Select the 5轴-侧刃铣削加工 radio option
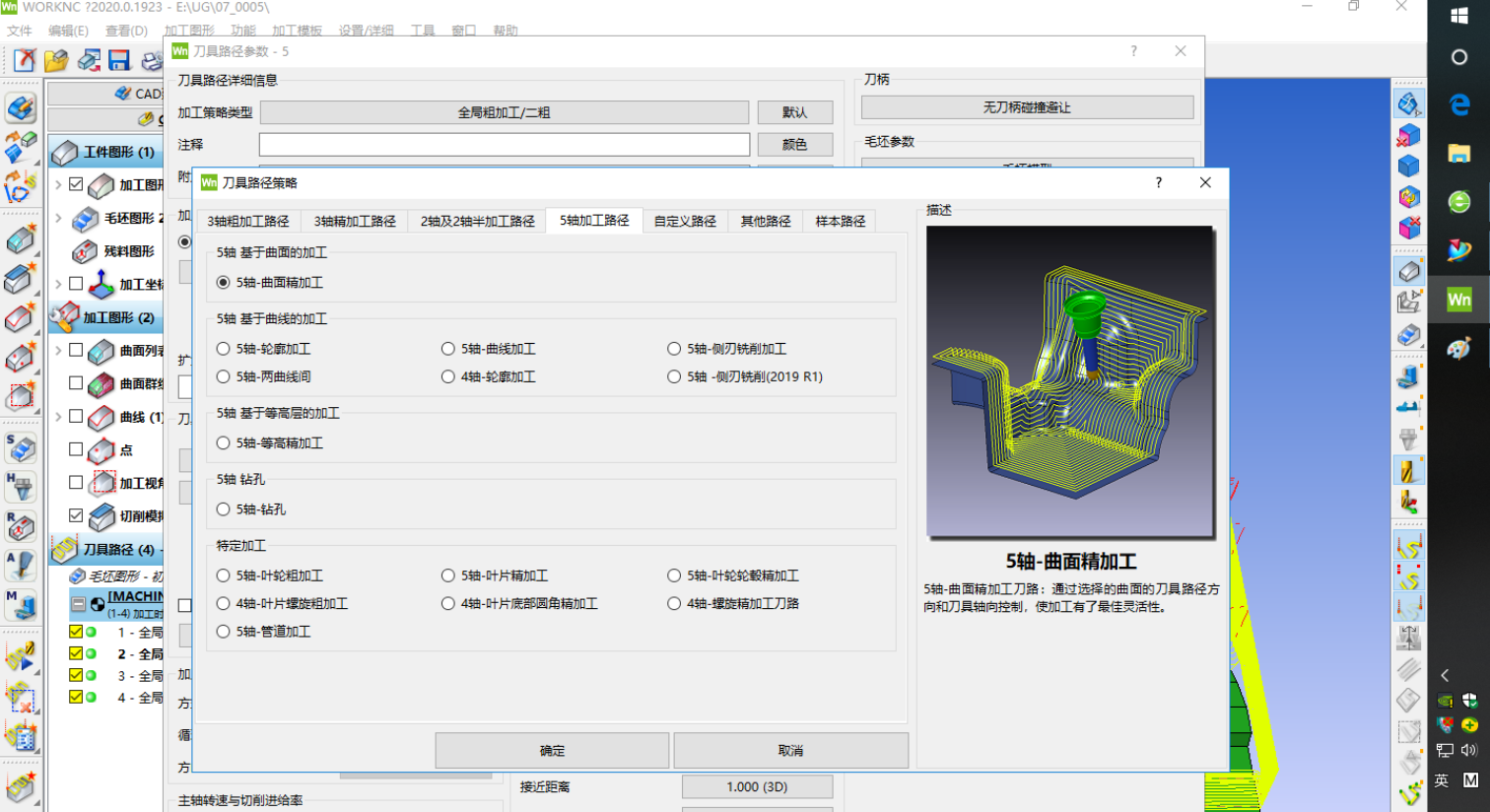Screen dimensions: 1490x812 [674, 349]
